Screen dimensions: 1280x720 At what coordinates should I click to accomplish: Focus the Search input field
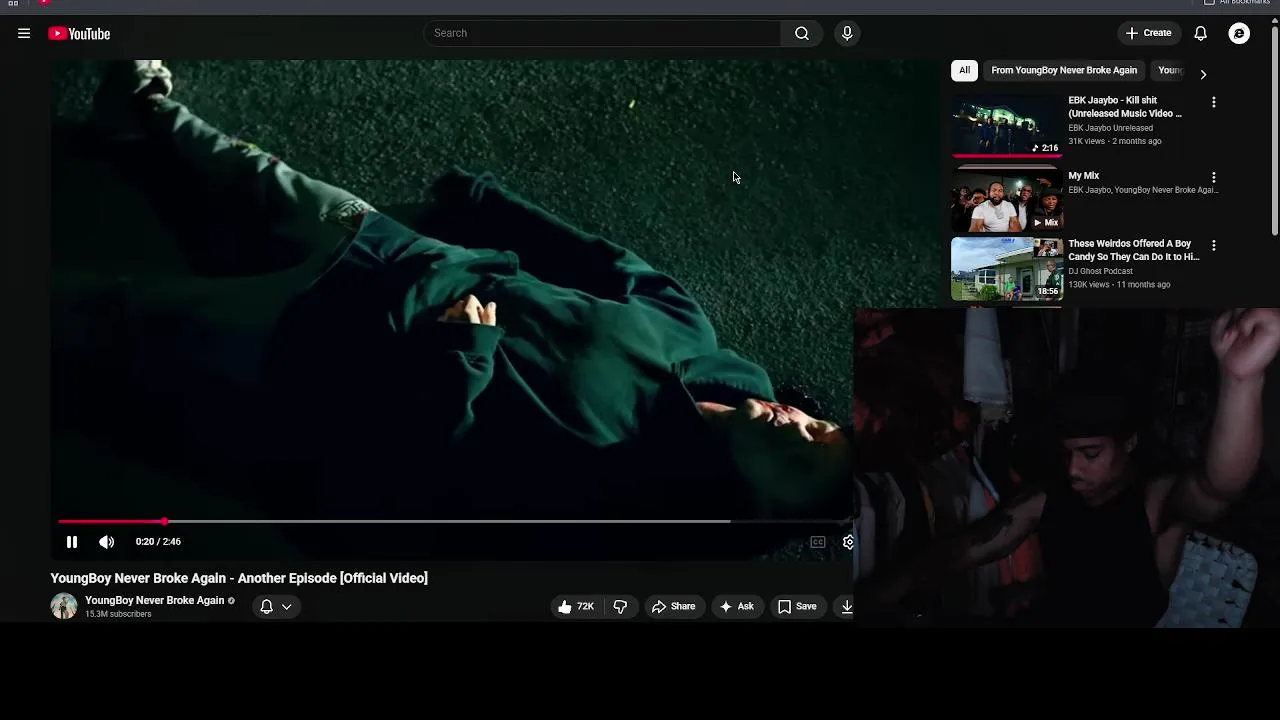[x=603, y=33]
